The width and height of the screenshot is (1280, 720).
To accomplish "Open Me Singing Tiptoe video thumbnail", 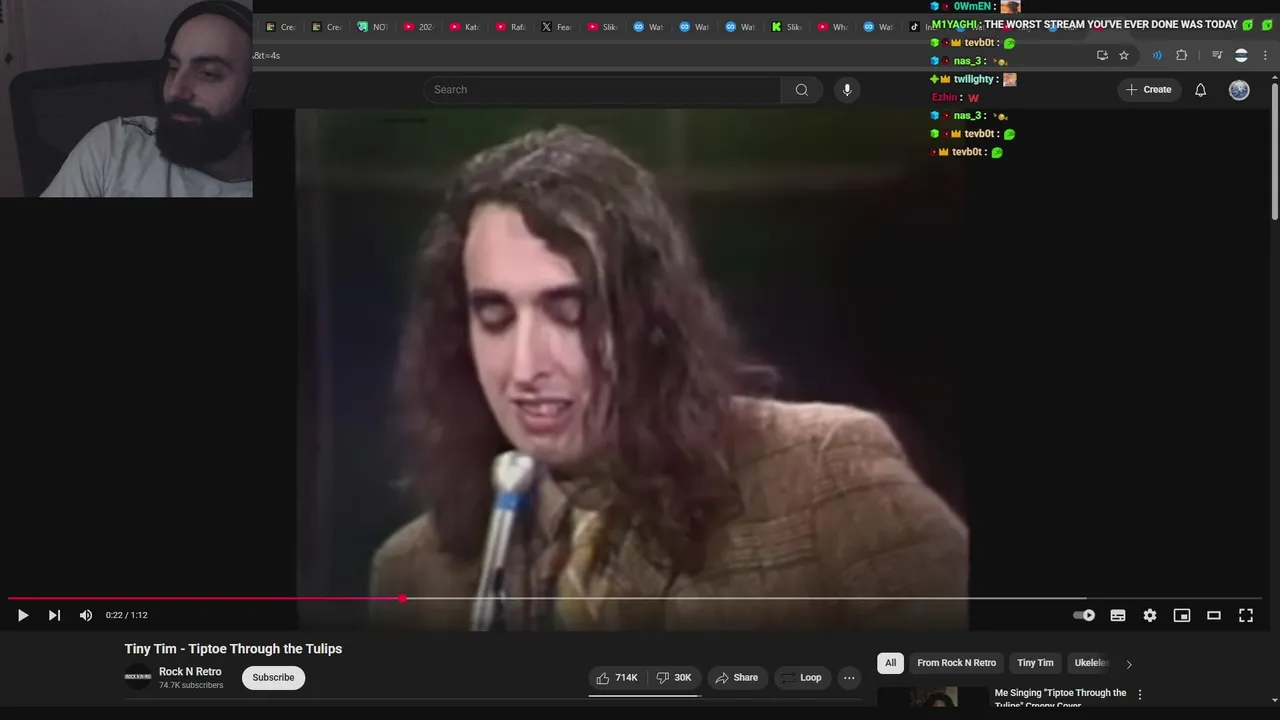I will click(934, 697).
